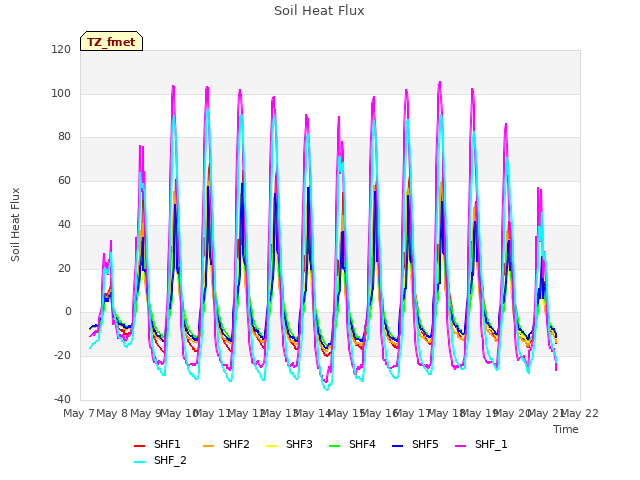Click the -20 y-axis tick label

click(x=62, y=356)
